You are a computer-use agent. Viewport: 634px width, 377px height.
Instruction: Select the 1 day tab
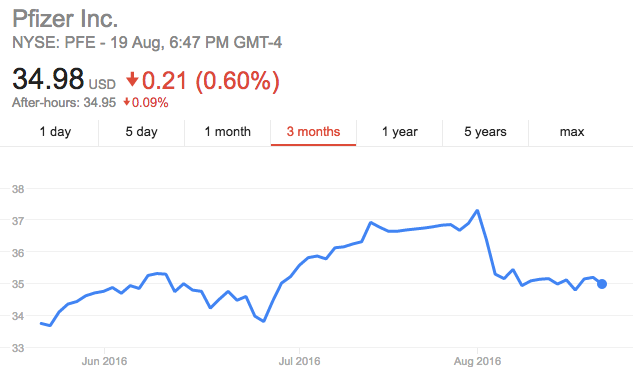(x=55, y=132)
